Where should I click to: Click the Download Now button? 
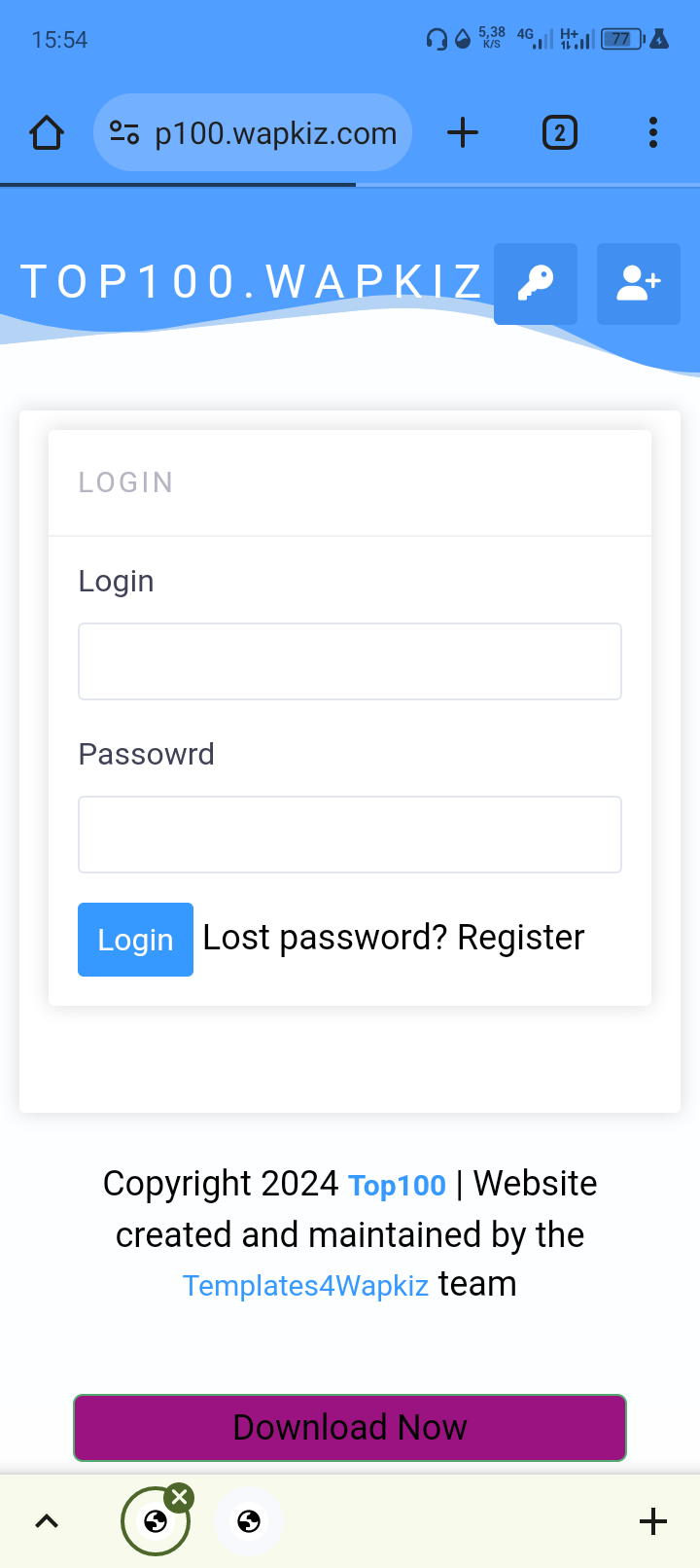coord(350,1428)
